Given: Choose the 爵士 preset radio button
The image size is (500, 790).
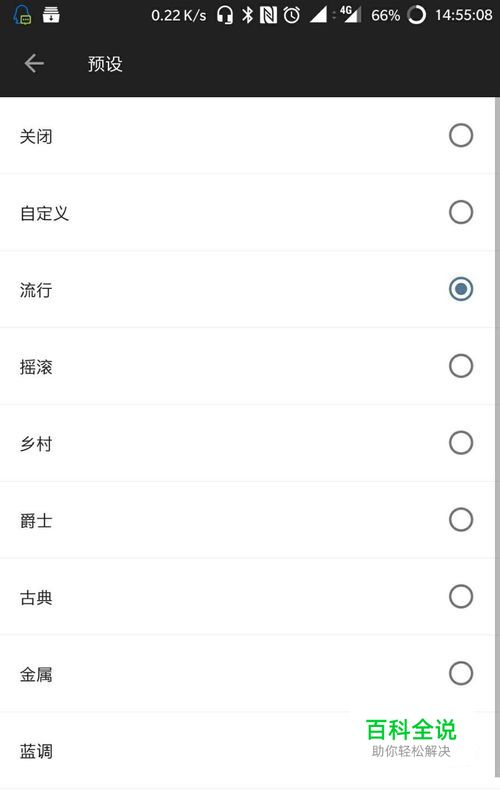Looking at the screenshot, I should (x=461, y=519).
